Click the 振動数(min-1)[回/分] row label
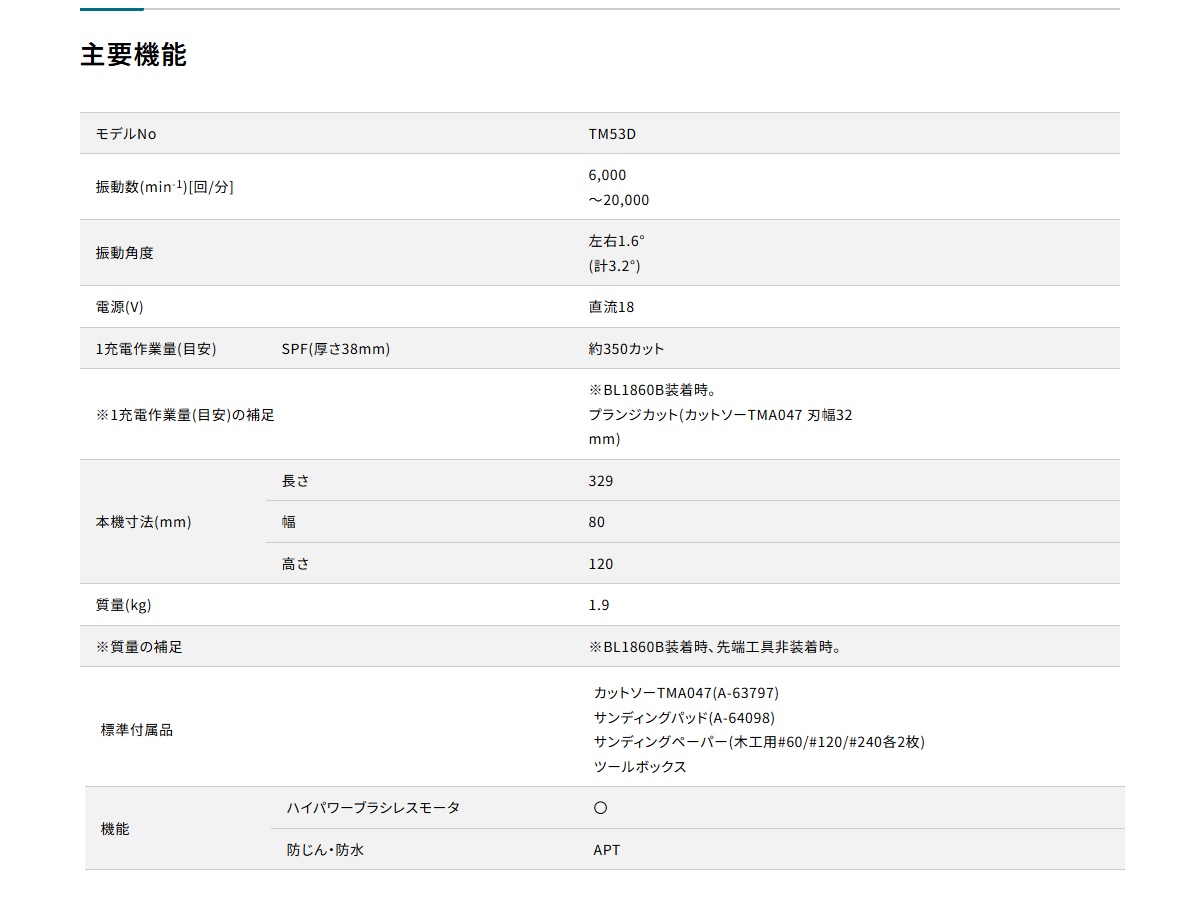Image resolution: width=1193 pixels, height=899 pixels. coord(164,187)
